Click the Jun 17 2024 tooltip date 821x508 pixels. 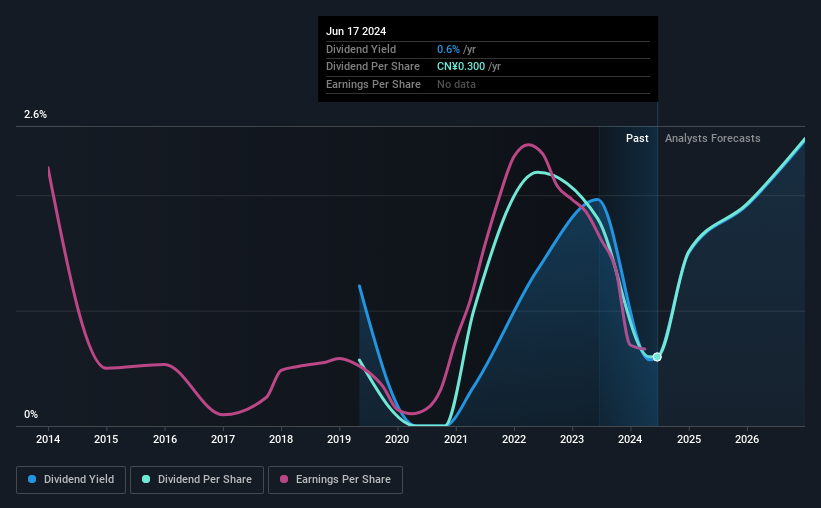tap(356, 31)
